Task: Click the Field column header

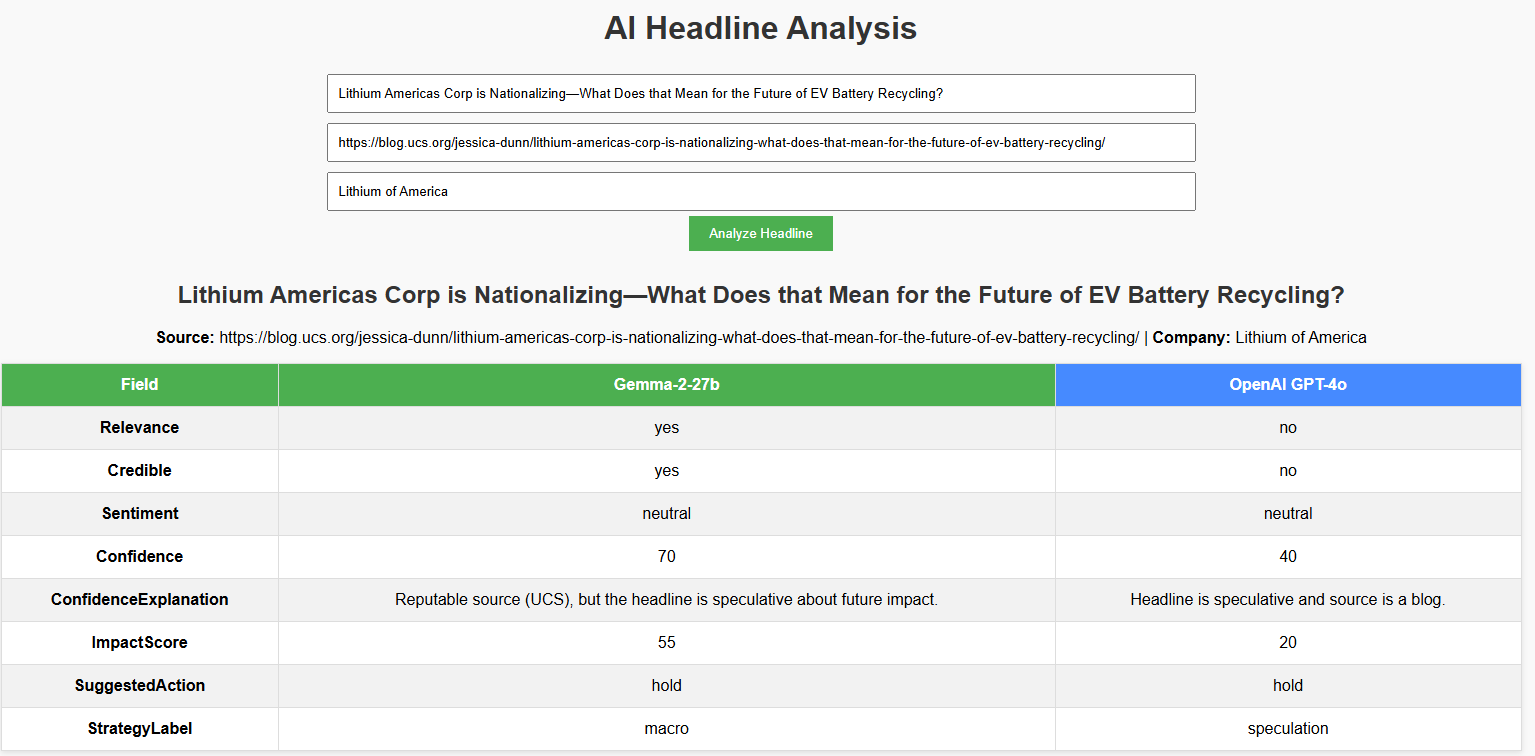Action: pos(140,385)
